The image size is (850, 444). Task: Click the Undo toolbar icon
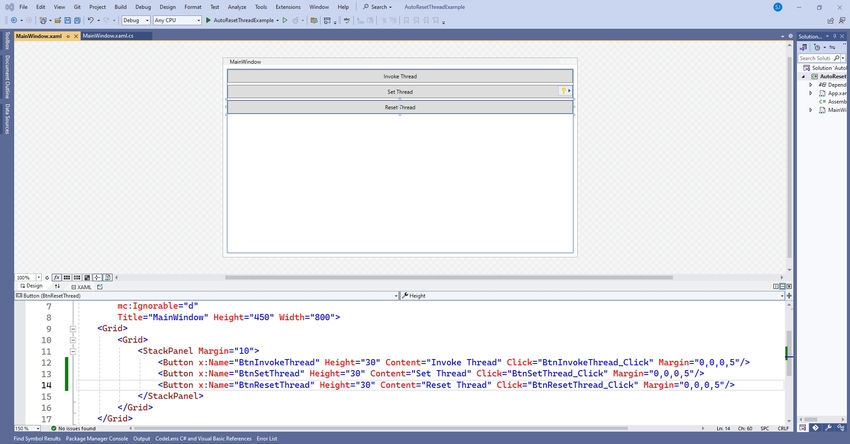(x=91, y=20)
